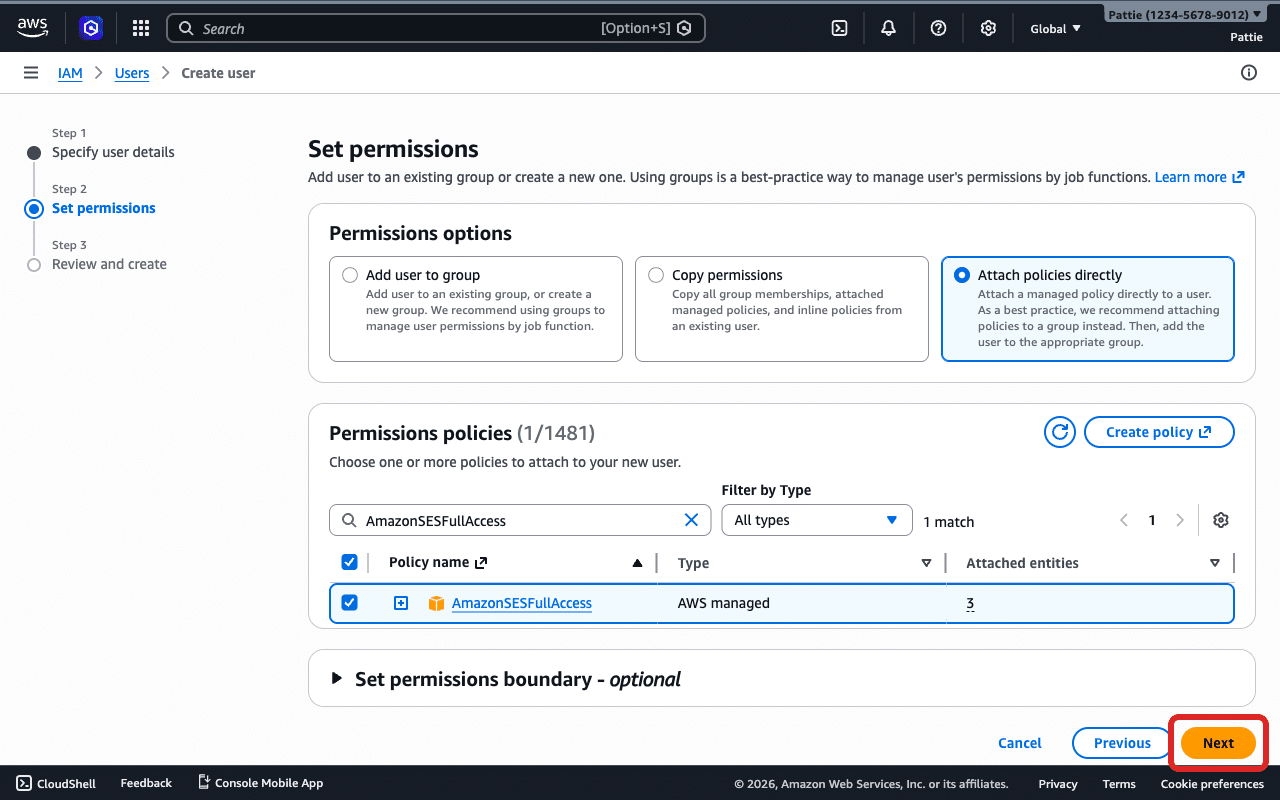The height and width of the screenshot is (800, 1280).
Task: Click the attached entities count 3
Action: point(970,603)
